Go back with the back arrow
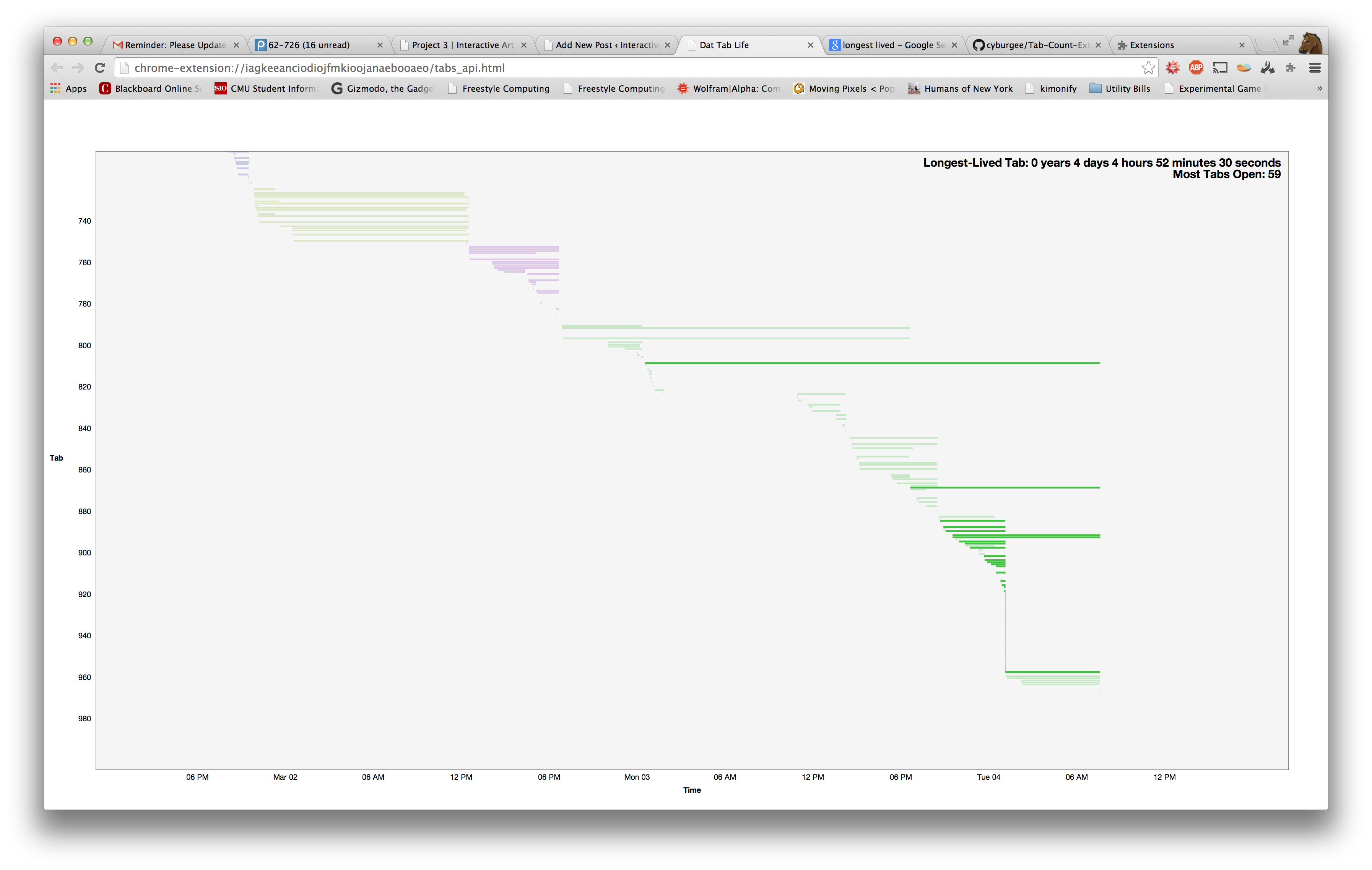 (57, 68)
